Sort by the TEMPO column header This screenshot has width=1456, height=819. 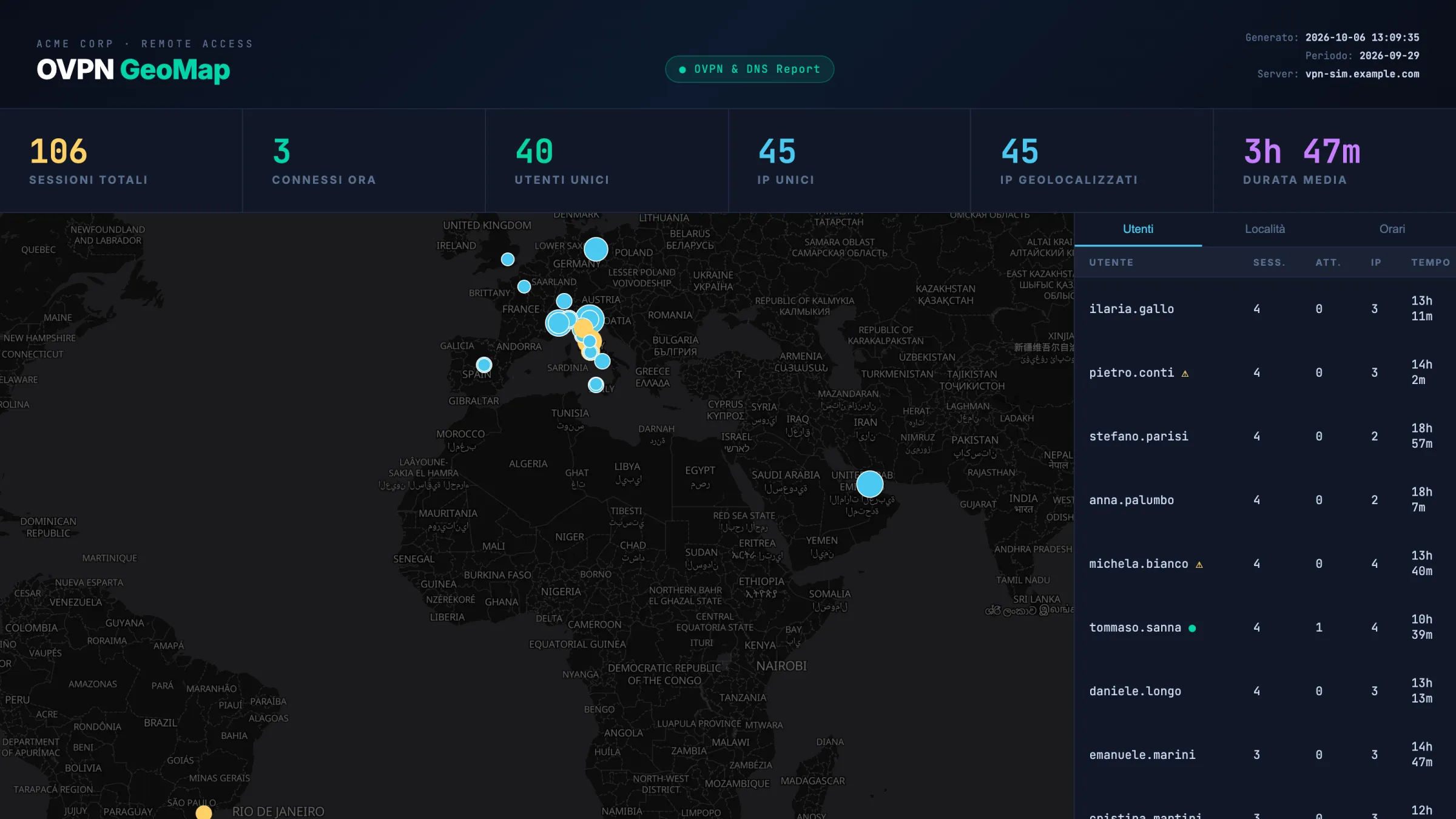coord(1431,263)
